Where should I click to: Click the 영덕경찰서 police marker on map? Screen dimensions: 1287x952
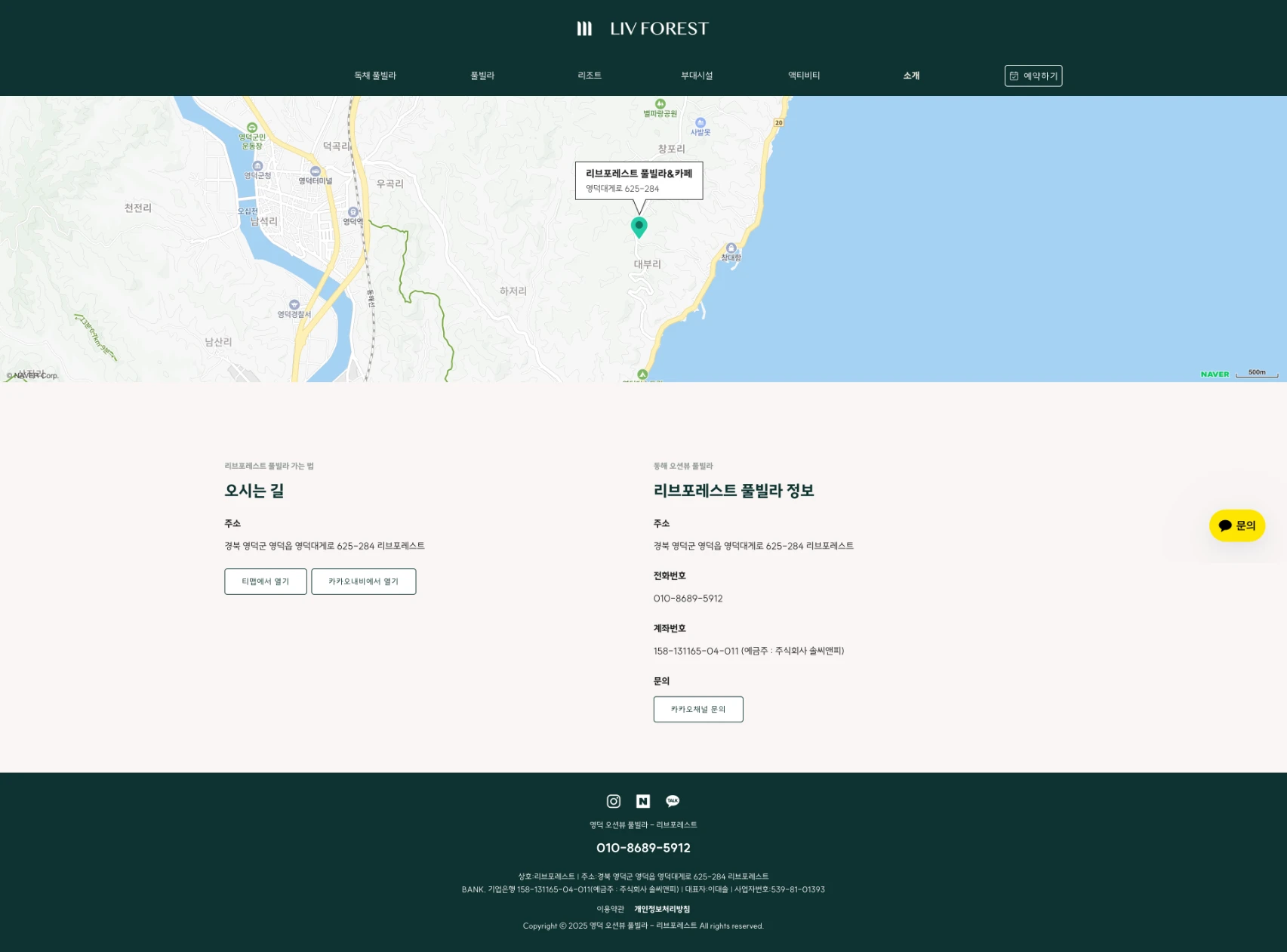pyautogui.click(x=294, y=305)
